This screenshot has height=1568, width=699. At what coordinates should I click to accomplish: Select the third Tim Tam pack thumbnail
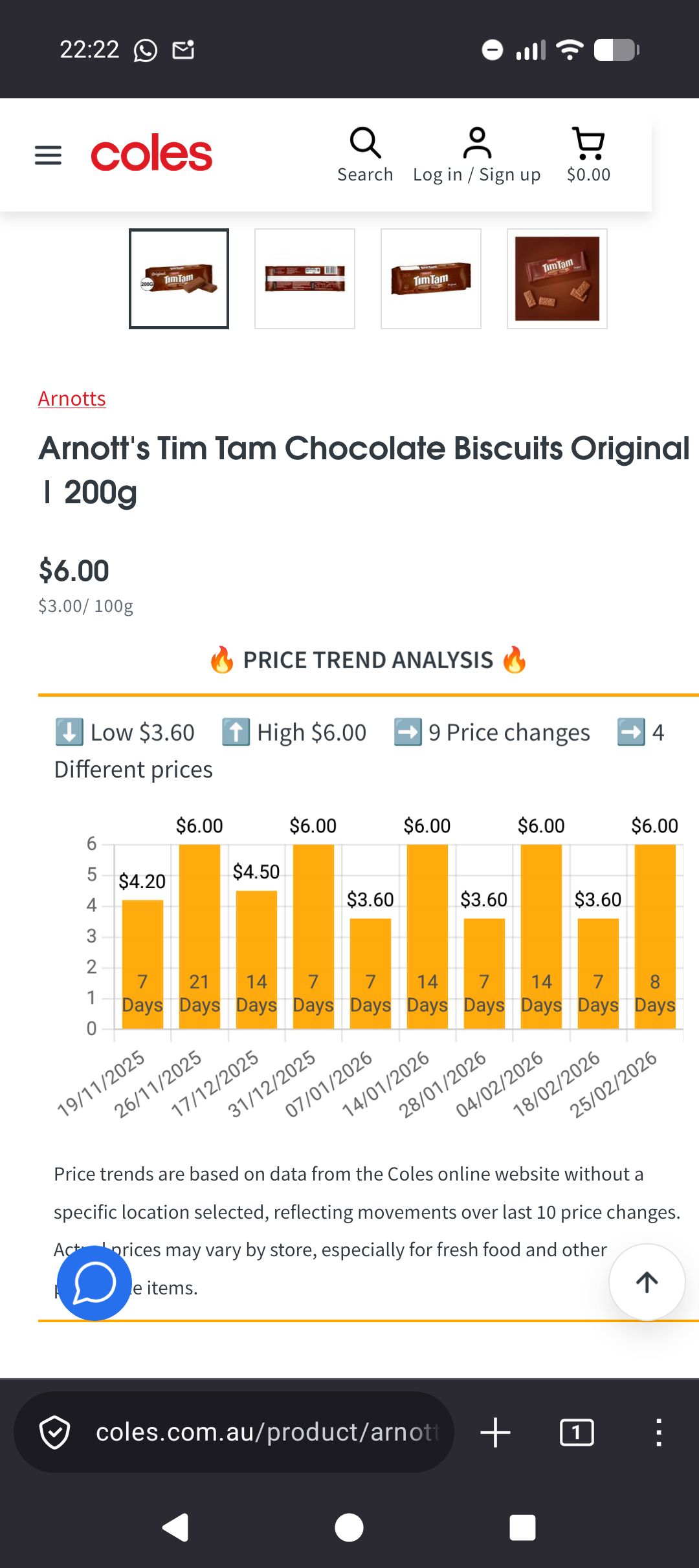tap(431, 279)
